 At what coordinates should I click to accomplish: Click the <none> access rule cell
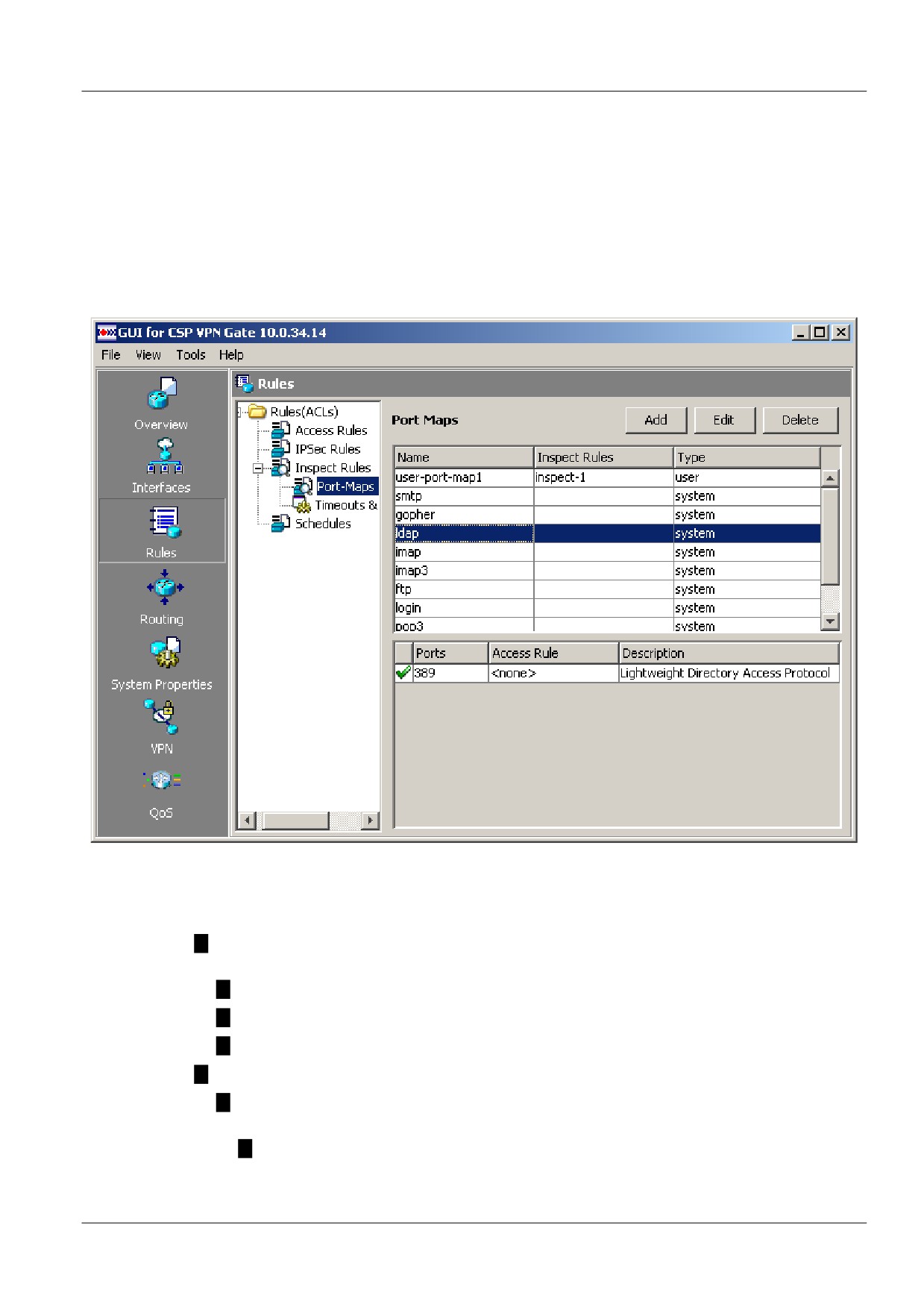(x=553, y=673)
